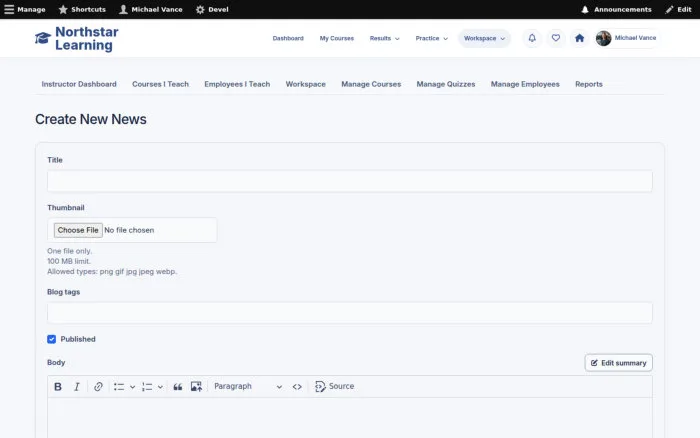
Task: Switch editor to Source mode
Action: (x=334, y=387)
